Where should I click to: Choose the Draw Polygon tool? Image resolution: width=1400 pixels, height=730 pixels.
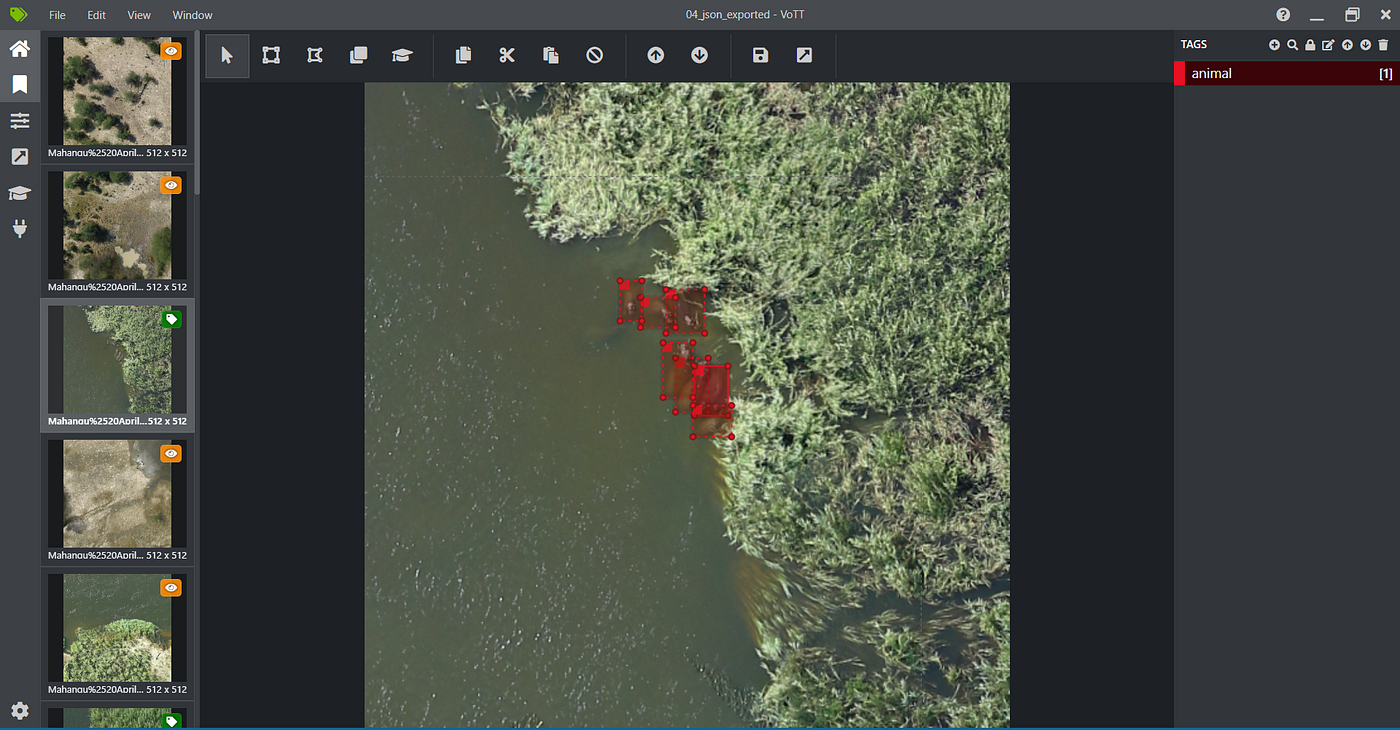pos(315,55)
